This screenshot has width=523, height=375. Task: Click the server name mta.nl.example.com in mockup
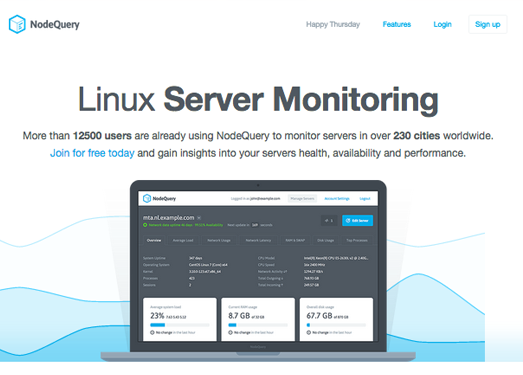pyautogui.click(x=168, y=218)
